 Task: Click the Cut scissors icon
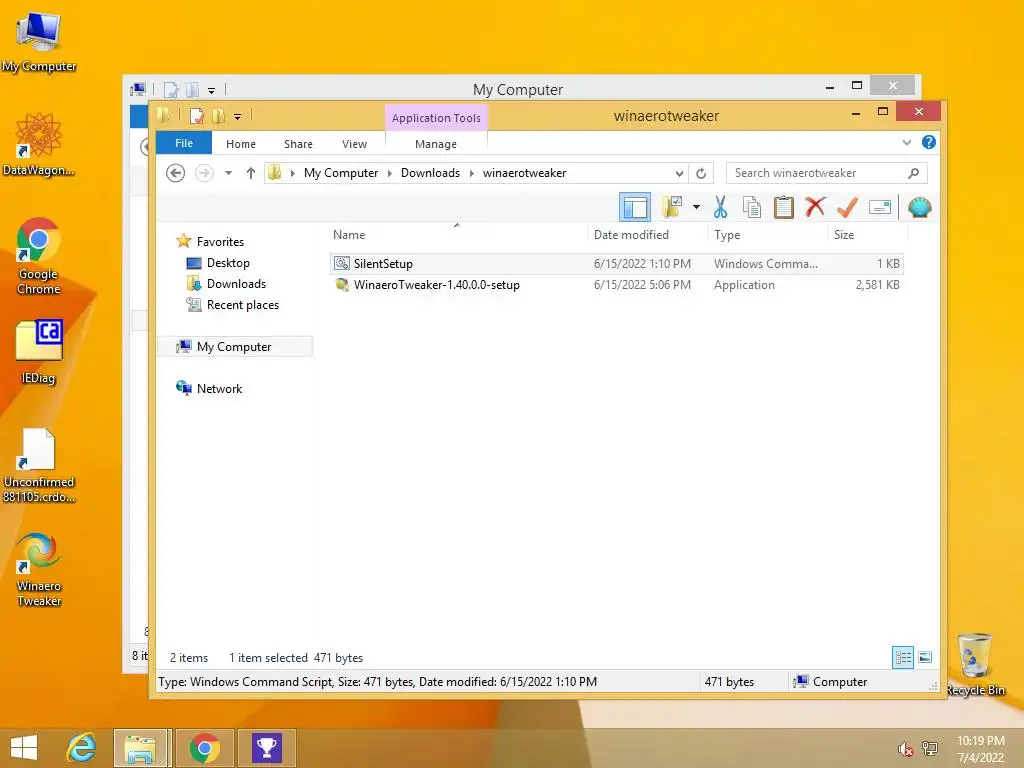tap(720, 208)
